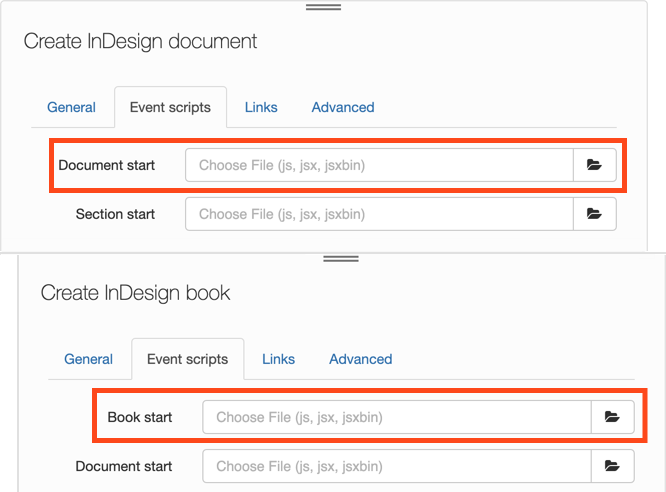Open General tab in Create InDesign document

pyautogui.click(x=71, y=107)
